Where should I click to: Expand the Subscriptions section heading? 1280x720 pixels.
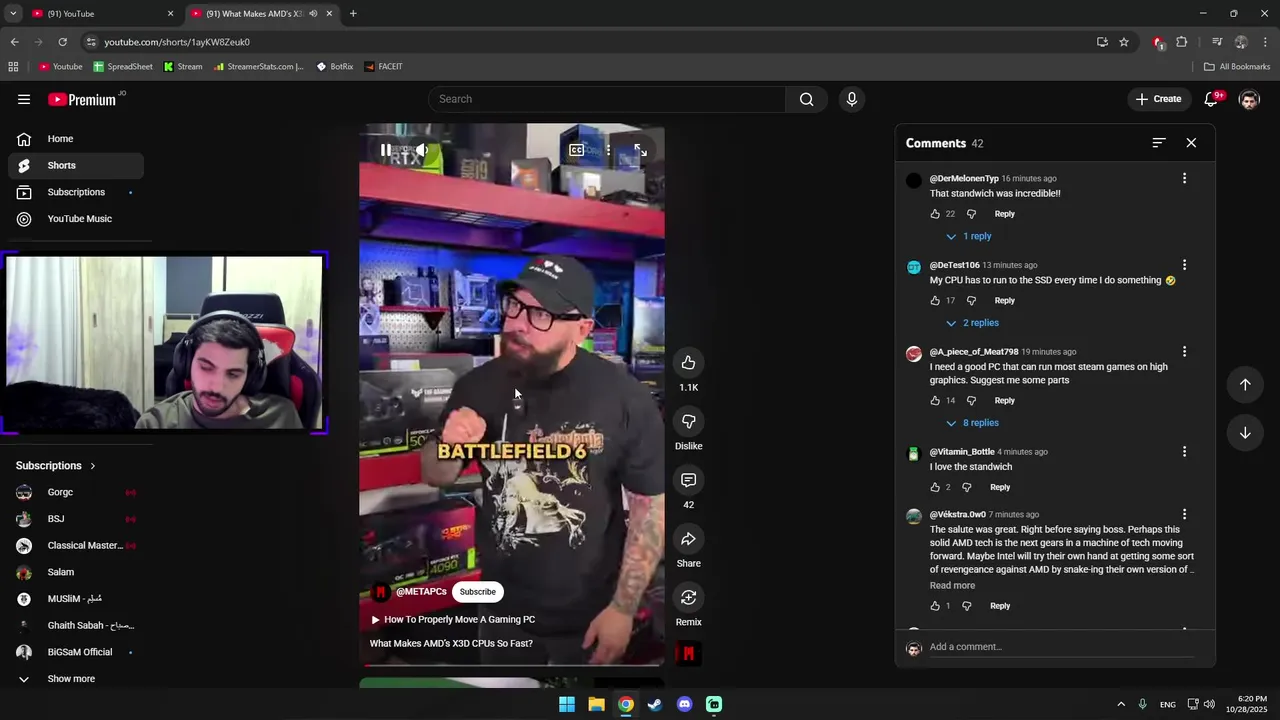pos(56,466)
